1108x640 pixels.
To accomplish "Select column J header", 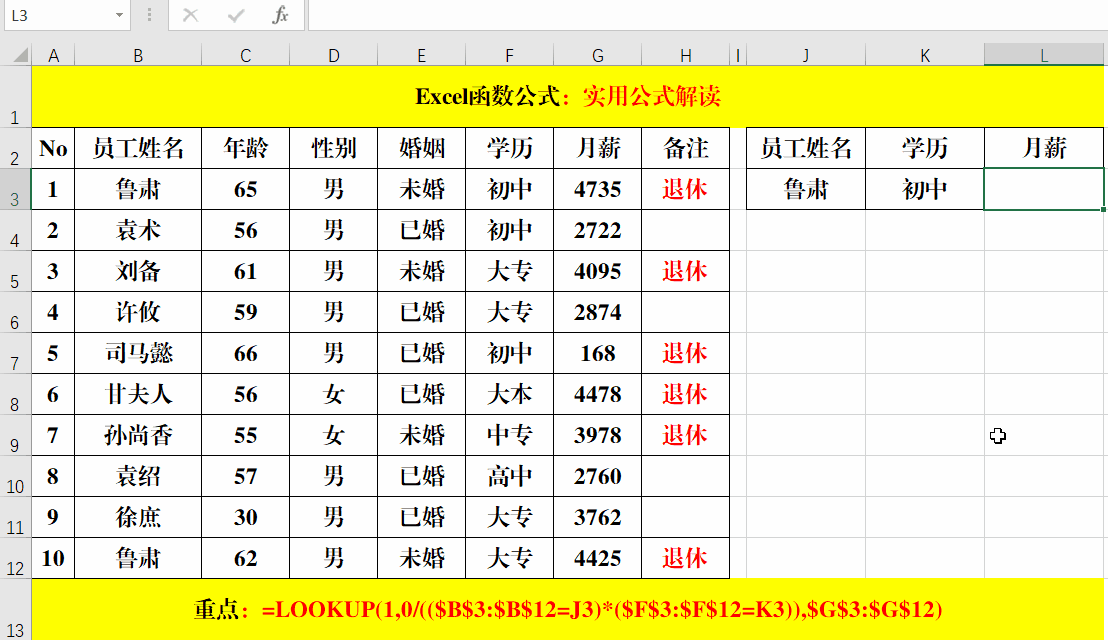I will point(806,56).
